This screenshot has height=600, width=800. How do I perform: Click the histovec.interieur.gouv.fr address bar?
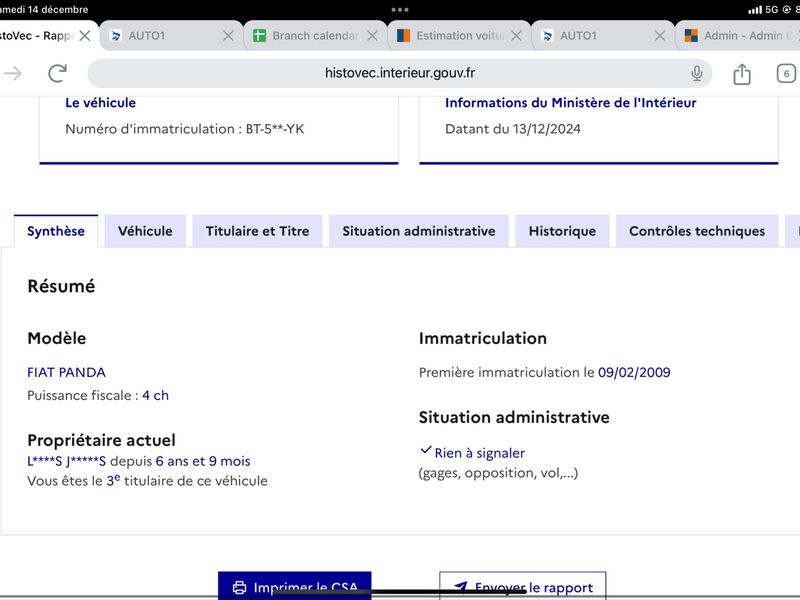[399, 73]
